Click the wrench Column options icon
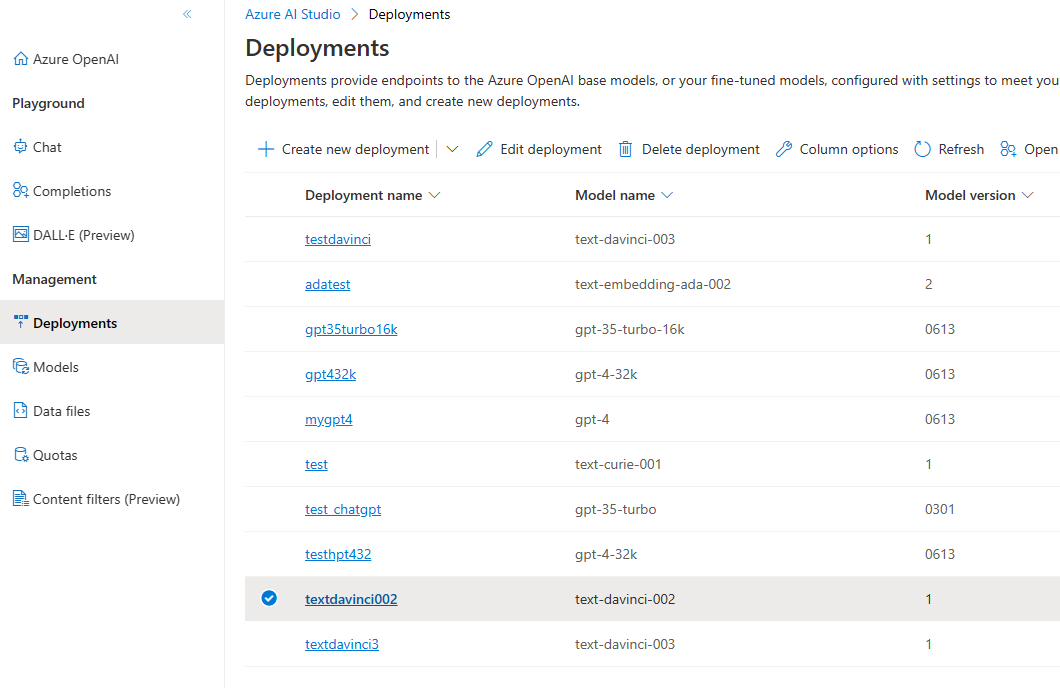1060x688 pixels. tap(784, 149)
